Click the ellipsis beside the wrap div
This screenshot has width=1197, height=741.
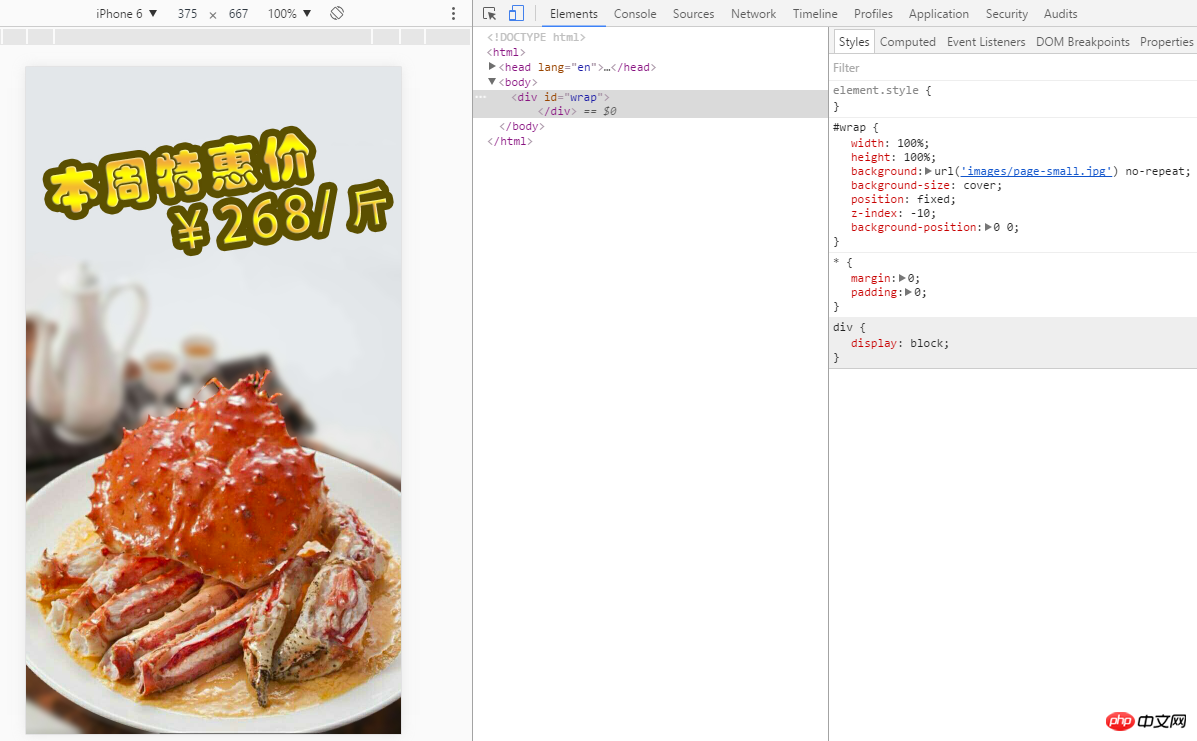pos(481,97)
